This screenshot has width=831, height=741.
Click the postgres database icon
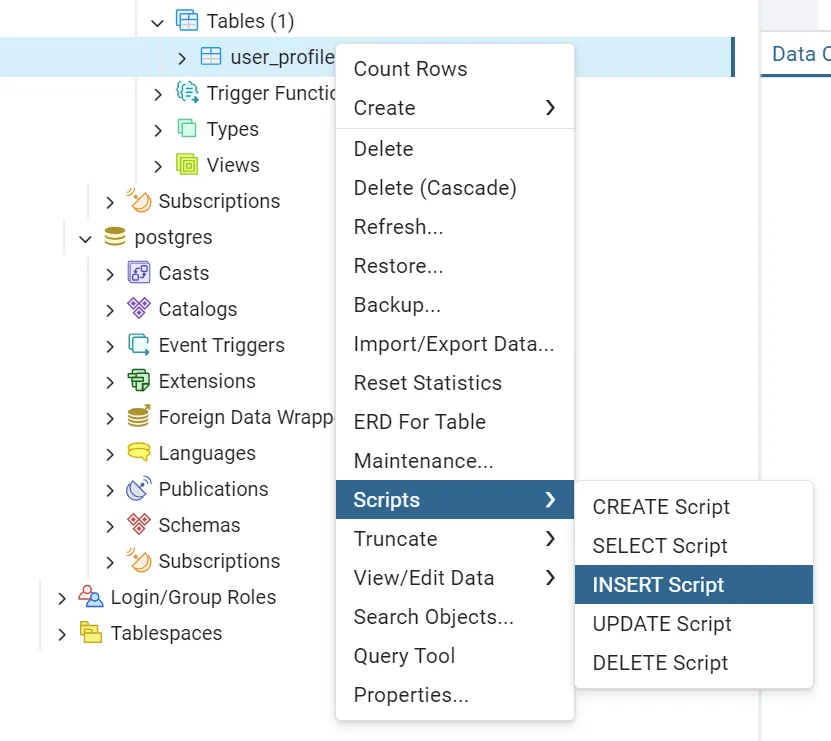[115, 236]
